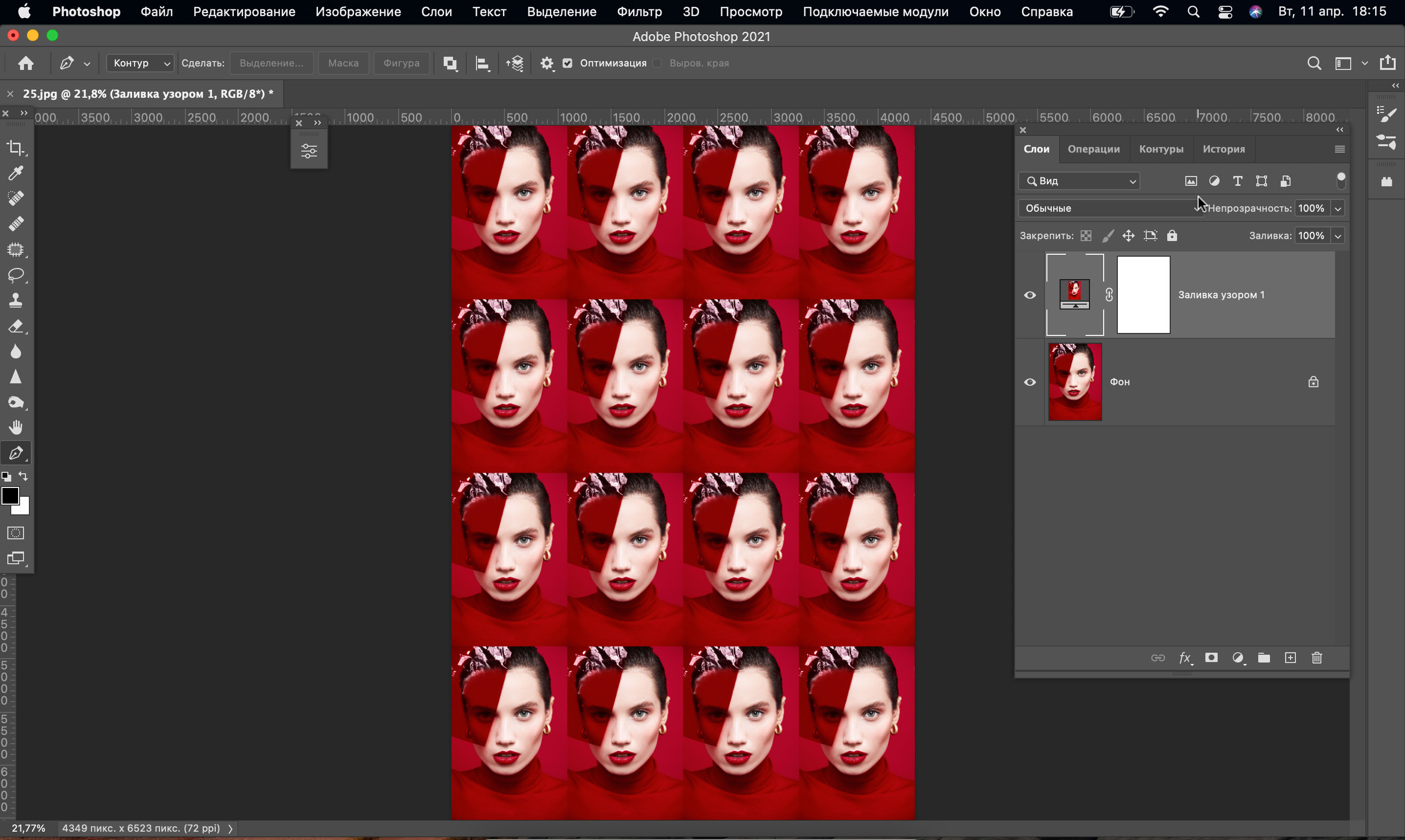Select the Clone Stamp tool
1405x840 pixels.
16,301
